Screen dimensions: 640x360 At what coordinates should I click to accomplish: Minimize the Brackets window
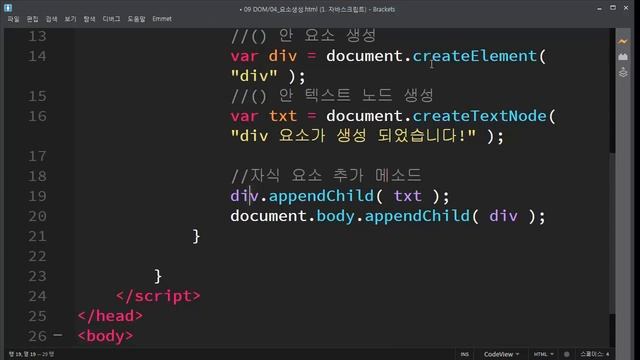pyautogui.click(x=599, y=8)
